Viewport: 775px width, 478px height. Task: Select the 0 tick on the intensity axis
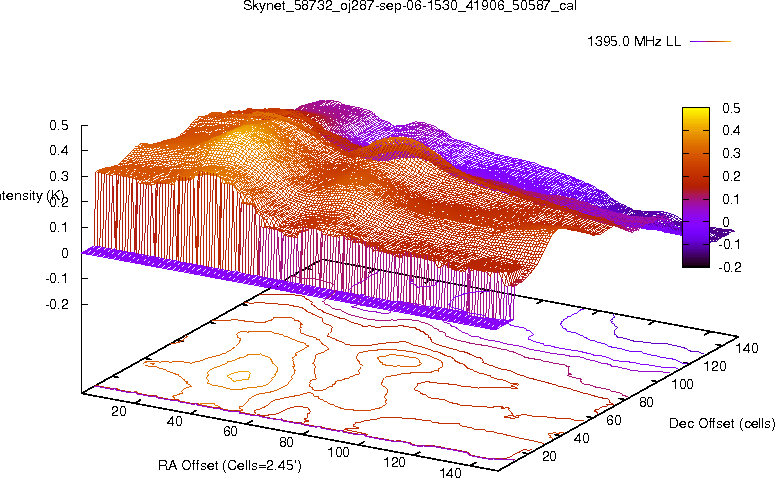(65, 254)
